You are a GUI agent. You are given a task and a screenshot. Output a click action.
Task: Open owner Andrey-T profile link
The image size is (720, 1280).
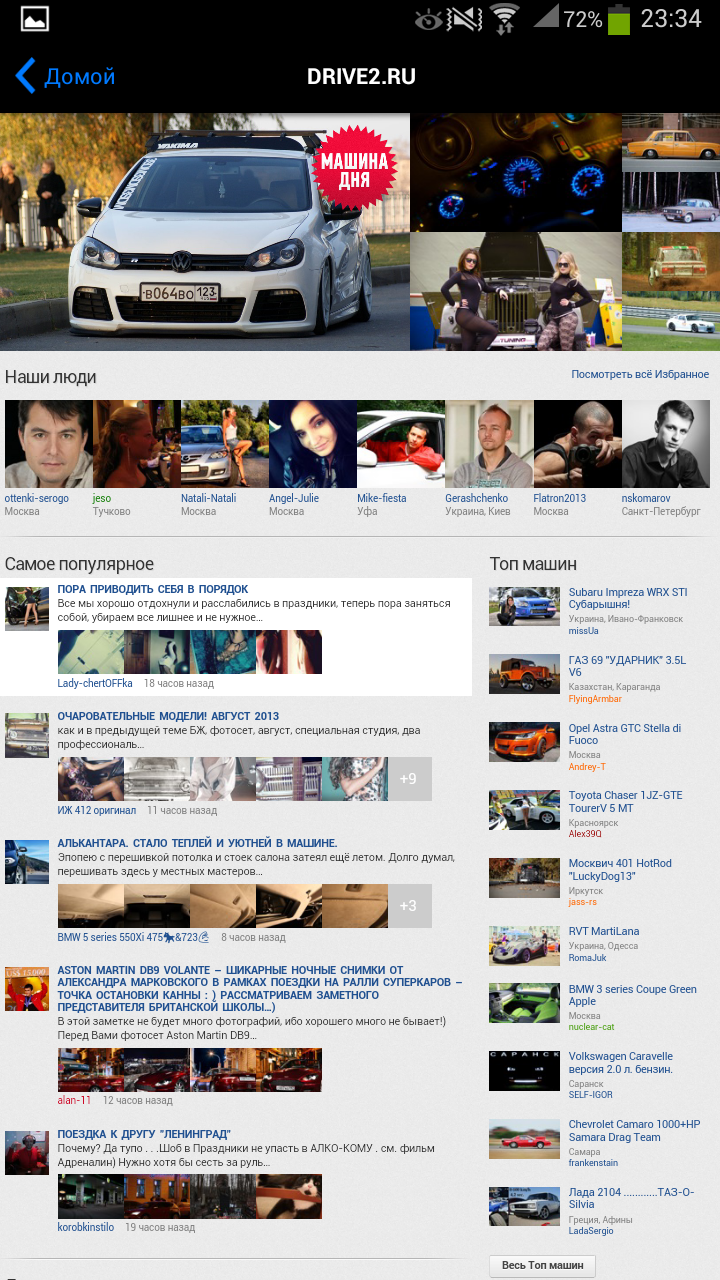[x=587, y=767]
